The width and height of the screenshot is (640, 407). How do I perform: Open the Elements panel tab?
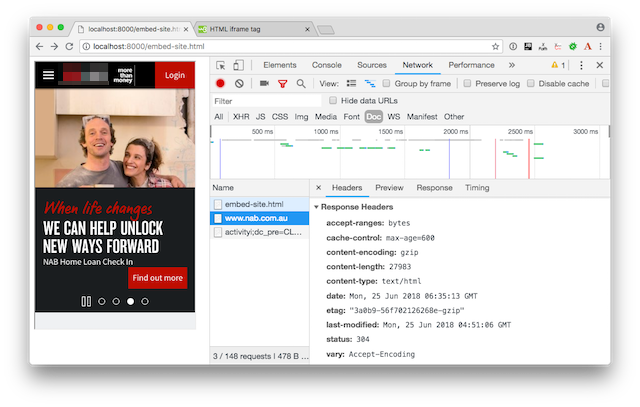[x=280, y=65]
